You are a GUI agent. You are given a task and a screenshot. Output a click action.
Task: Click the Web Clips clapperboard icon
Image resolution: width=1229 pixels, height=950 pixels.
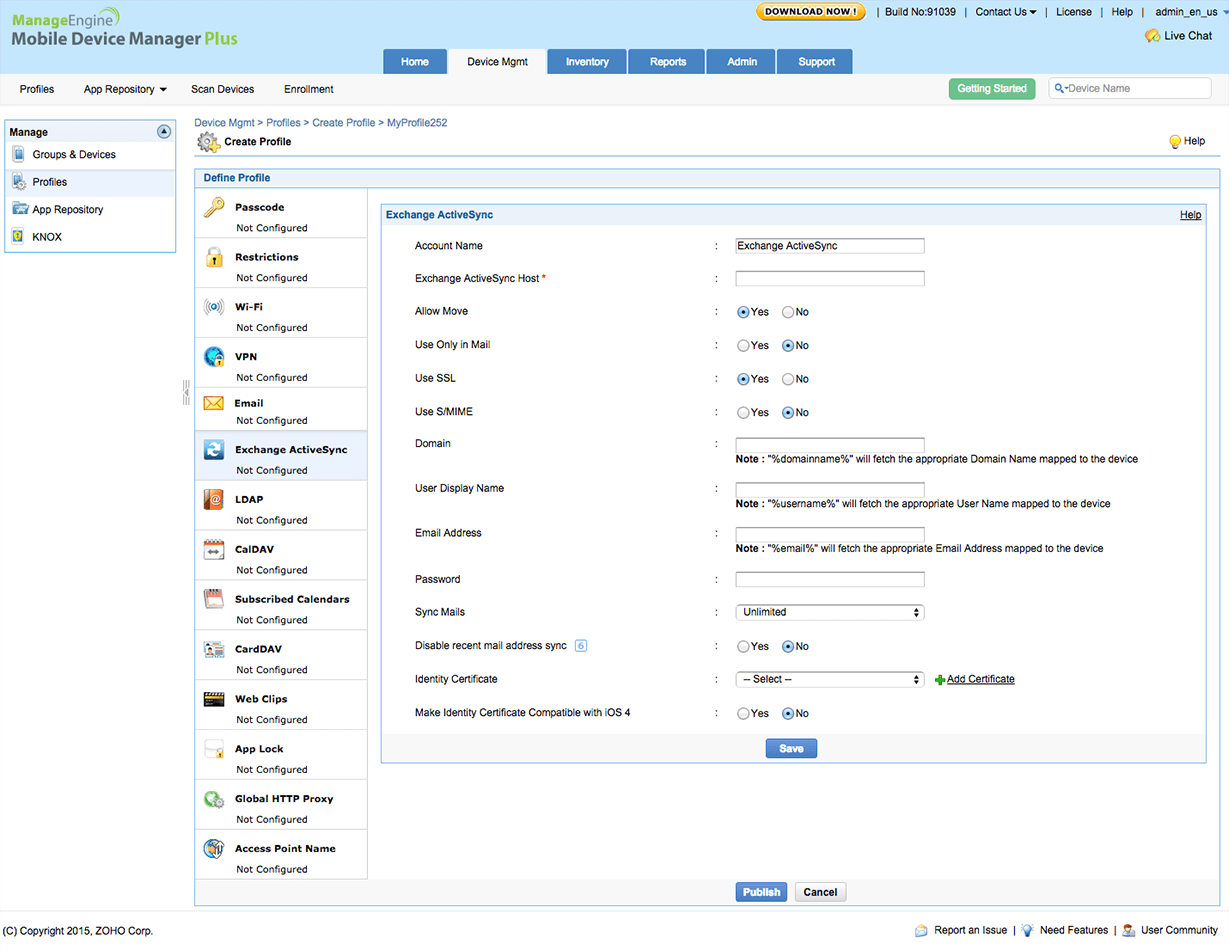[x=214, y=699]
